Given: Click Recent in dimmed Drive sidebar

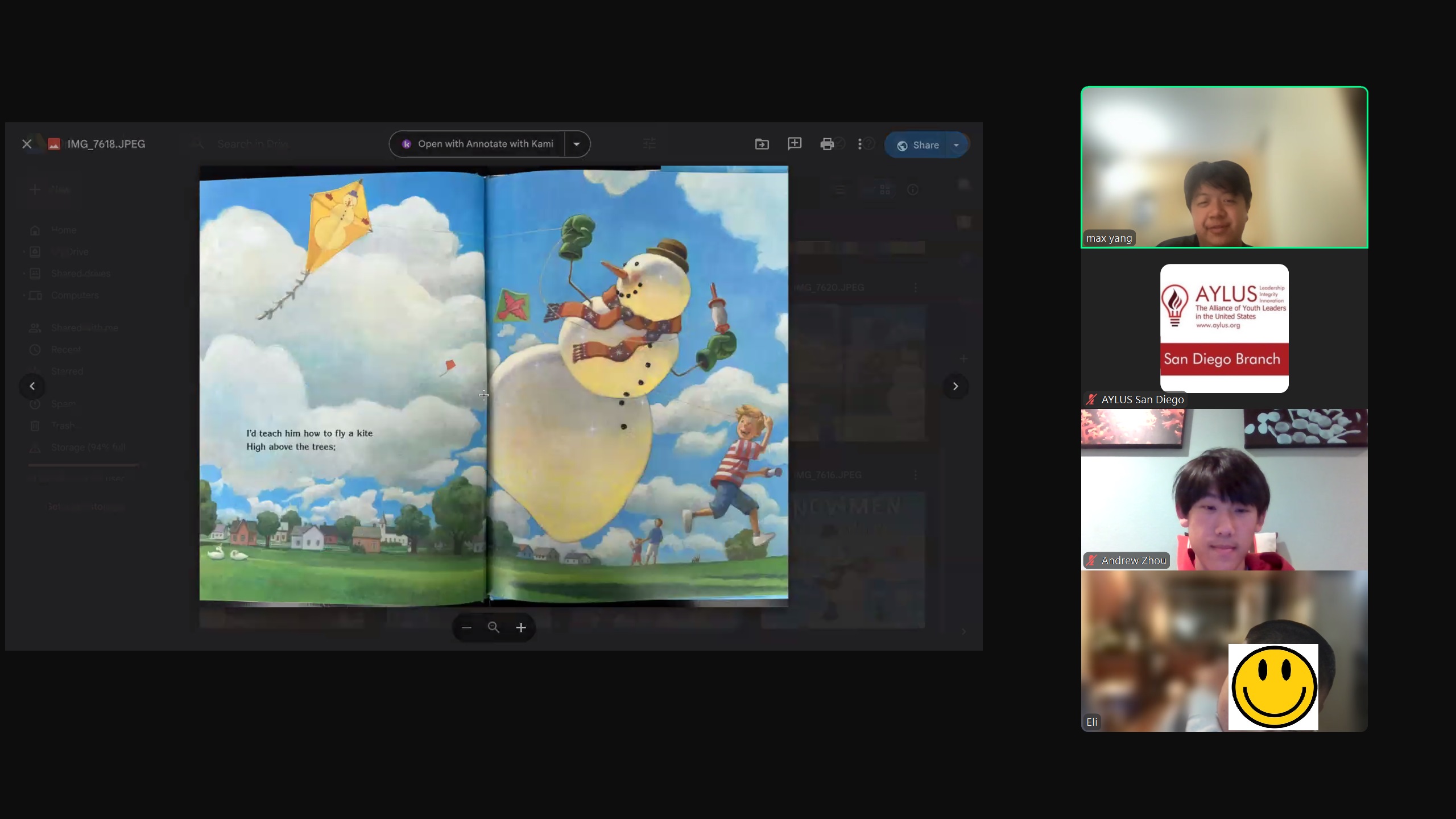Looking at the screenshot, I should [x=65, y=349].
